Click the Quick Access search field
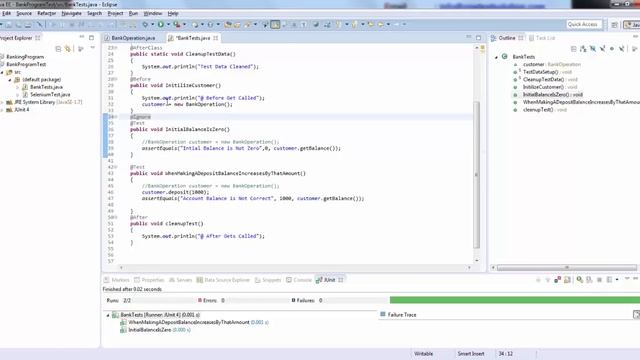Image resolution: width=640 pixels, height=360 pixels. tap(584, 24)
